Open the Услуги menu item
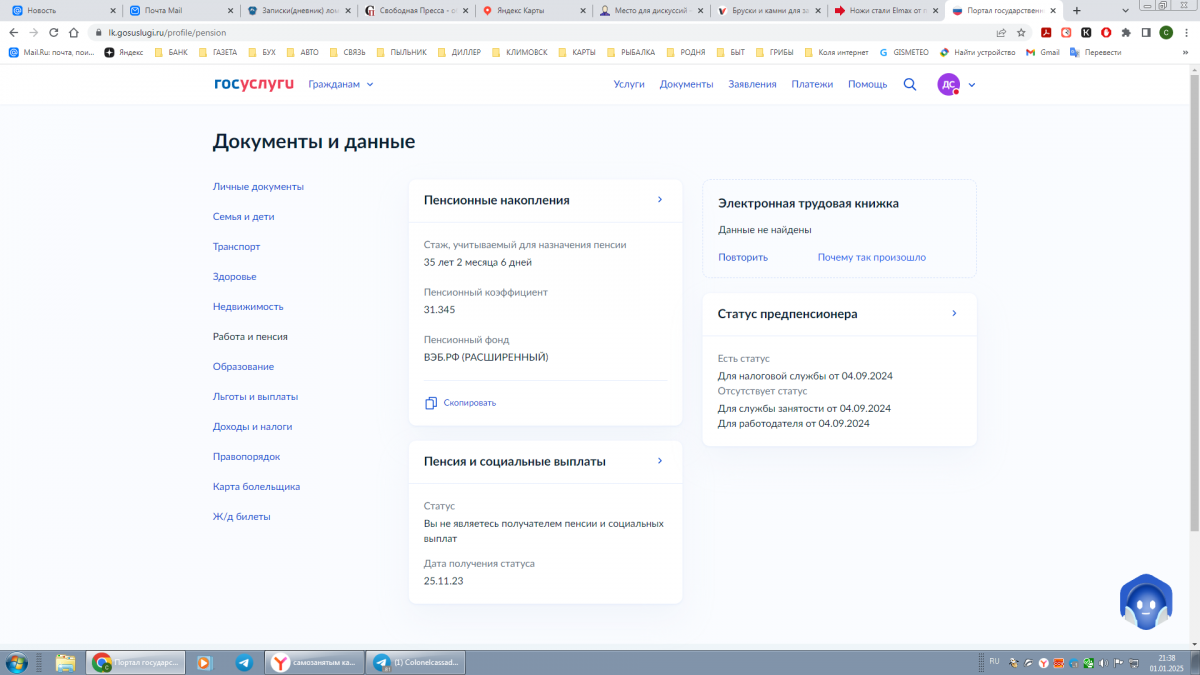 click(x=629, y=85)
